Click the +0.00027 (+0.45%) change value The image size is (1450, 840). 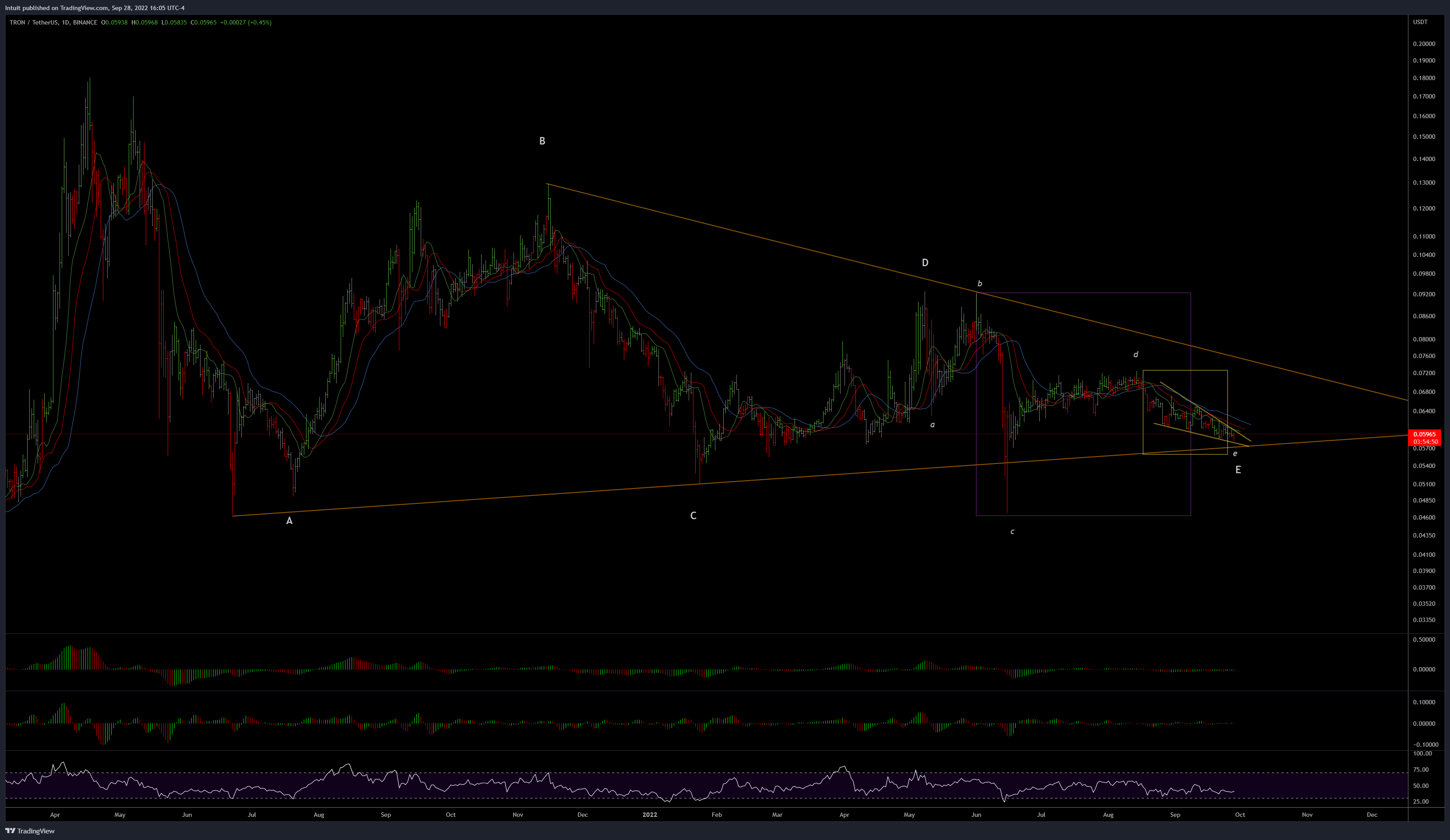(246, 22)
